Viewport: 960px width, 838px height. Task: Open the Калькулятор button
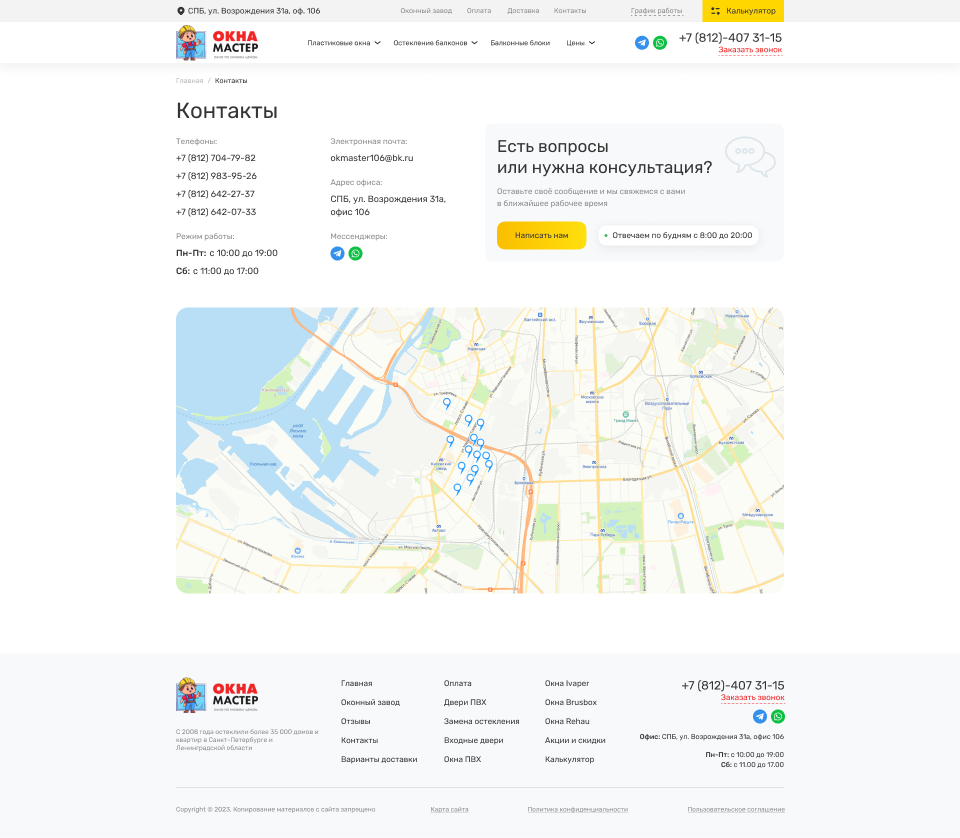point(743,11)
